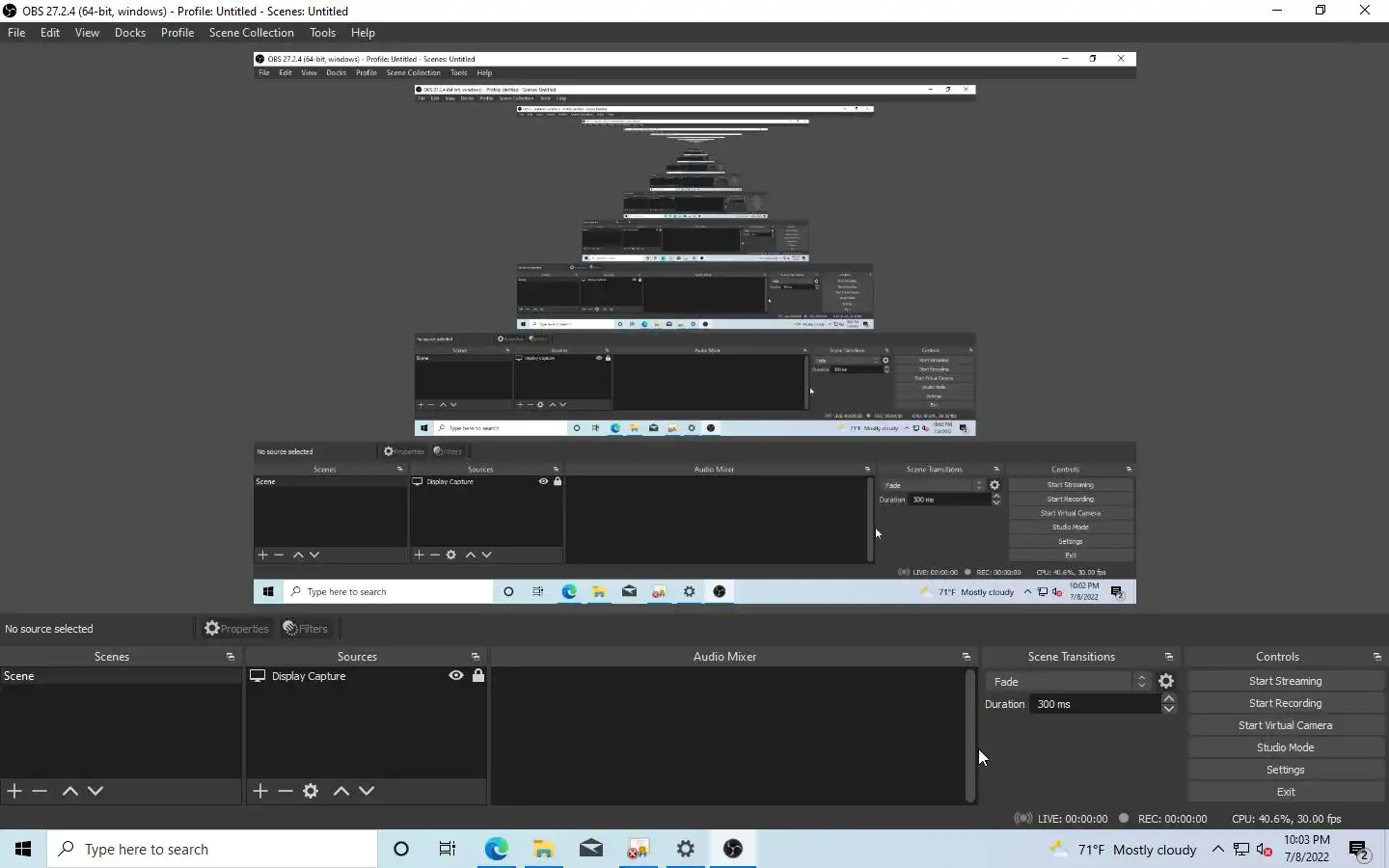Remove the selected scene with the minus icon
Image resolution: width=1389 pixels, height=868 pixels.
[x=40, y=791]
